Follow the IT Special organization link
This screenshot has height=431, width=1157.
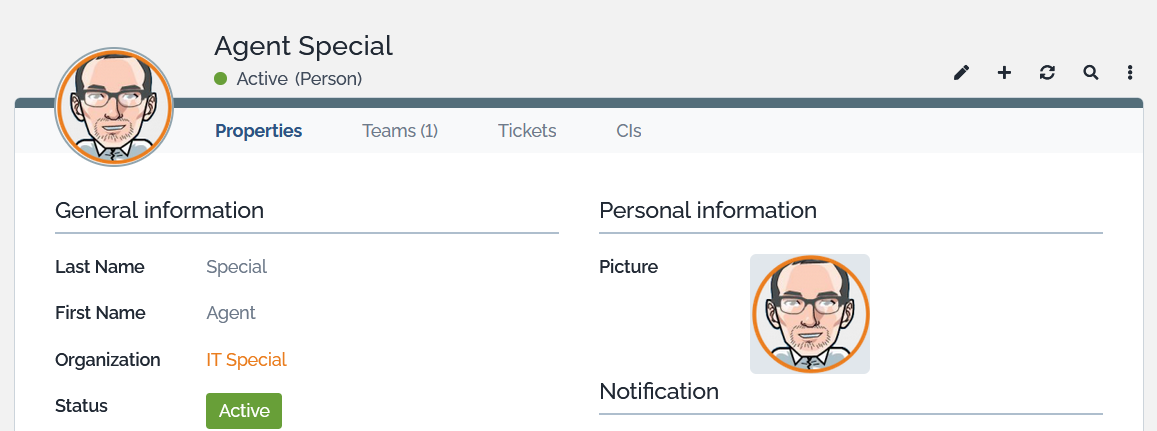pyautogui.click(x=246, y=360)
